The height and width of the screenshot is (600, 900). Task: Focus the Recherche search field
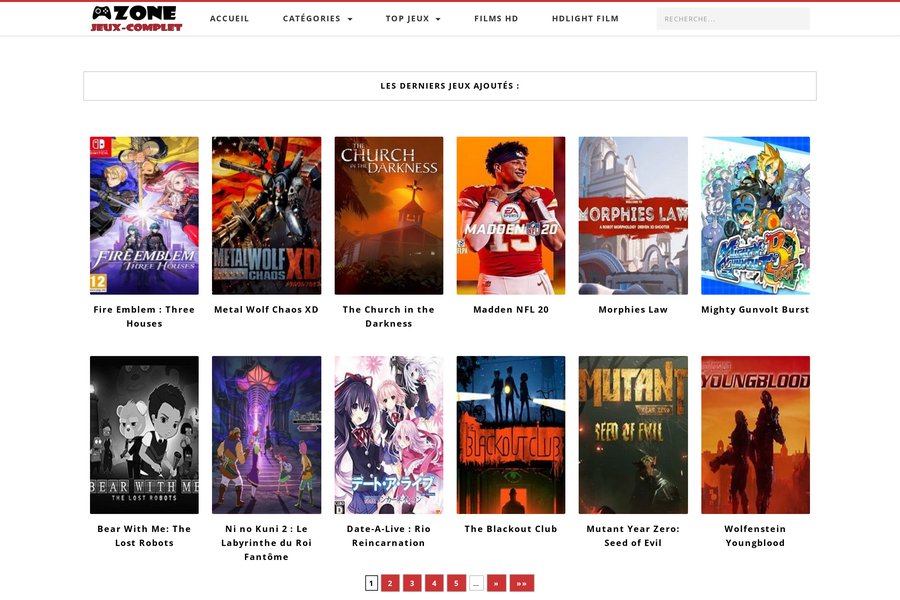733,19
